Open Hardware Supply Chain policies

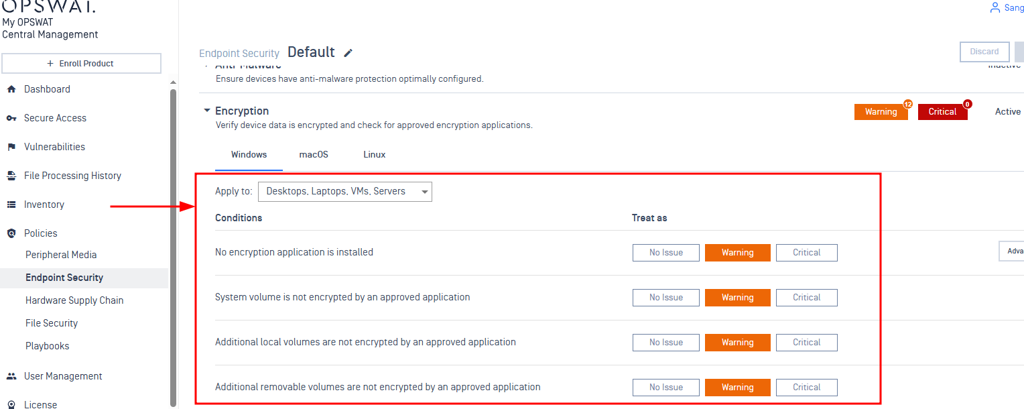pyautogui.click(x=74, y=301)
